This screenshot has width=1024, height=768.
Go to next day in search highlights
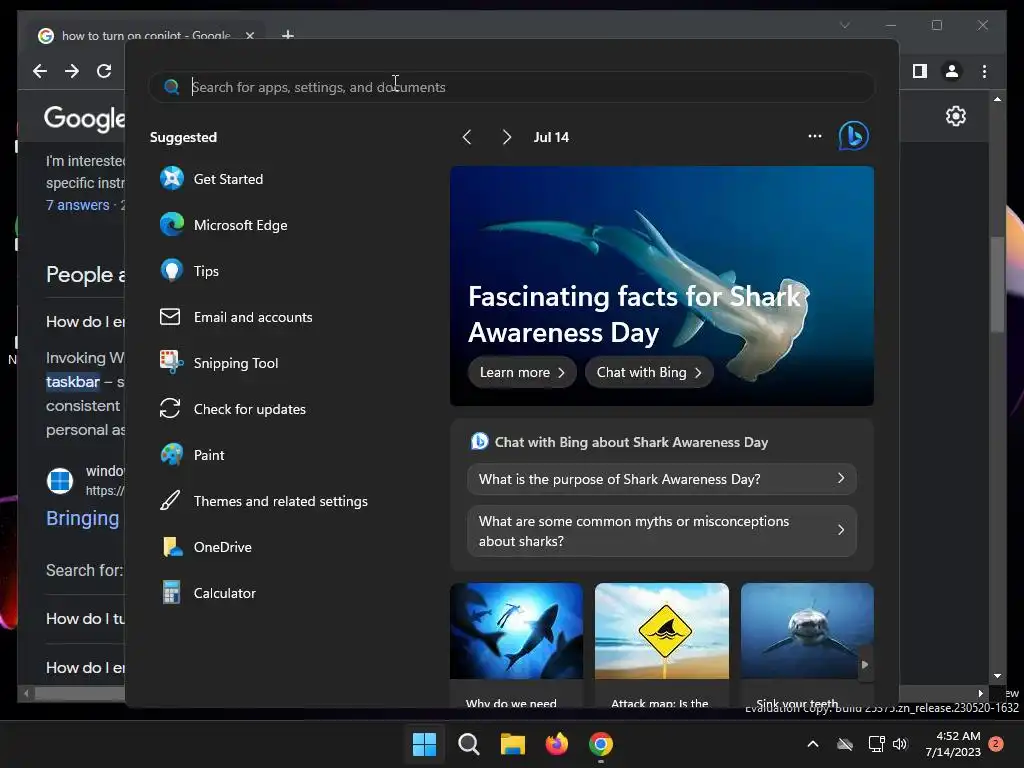click(x=506, y=136)
